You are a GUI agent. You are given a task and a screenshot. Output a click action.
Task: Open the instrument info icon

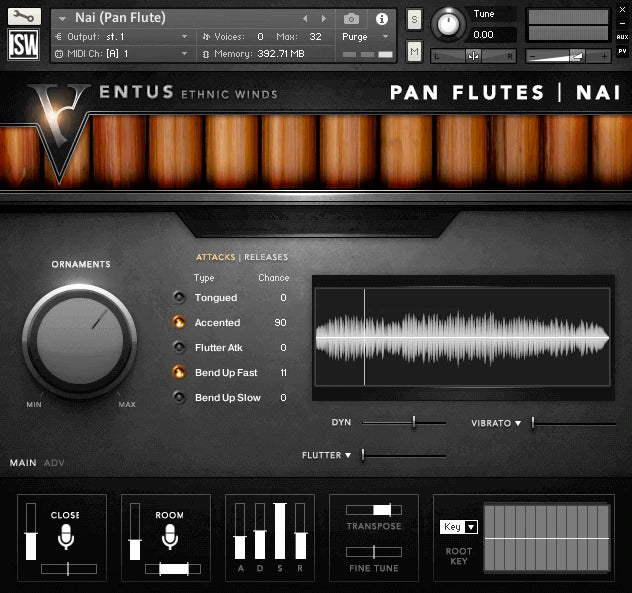(381, 19)
